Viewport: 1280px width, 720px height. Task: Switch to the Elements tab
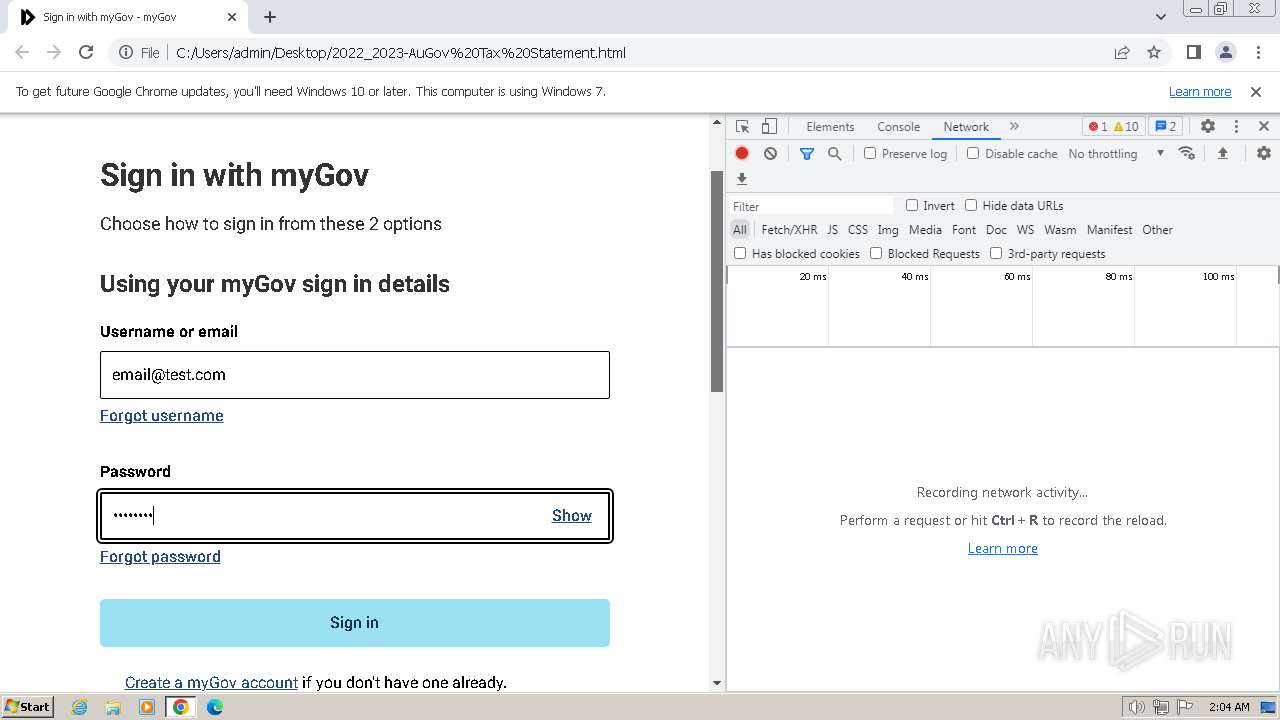(x=830, y=127)
